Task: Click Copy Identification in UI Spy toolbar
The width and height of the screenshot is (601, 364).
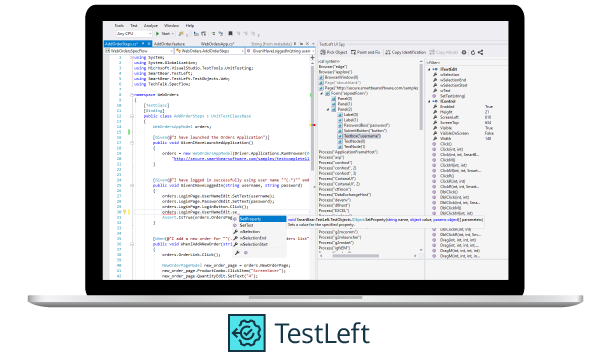Action: (406, 52)
